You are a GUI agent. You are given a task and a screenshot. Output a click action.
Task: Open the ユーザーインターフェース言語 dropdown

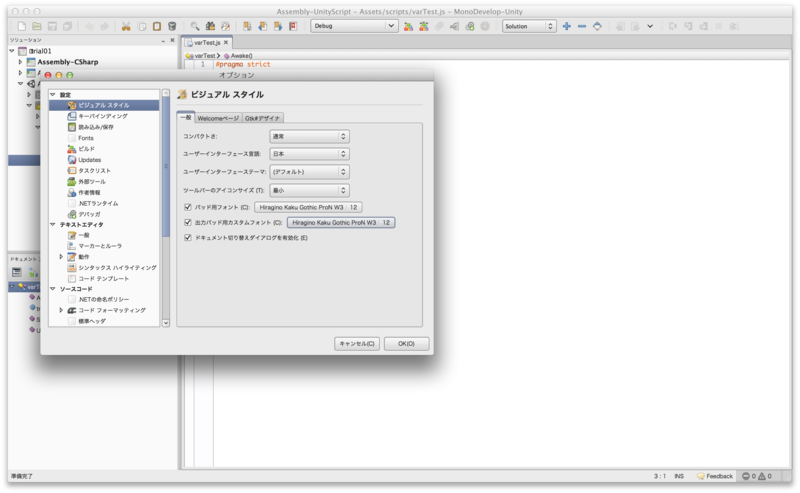[x=309, y=154]
